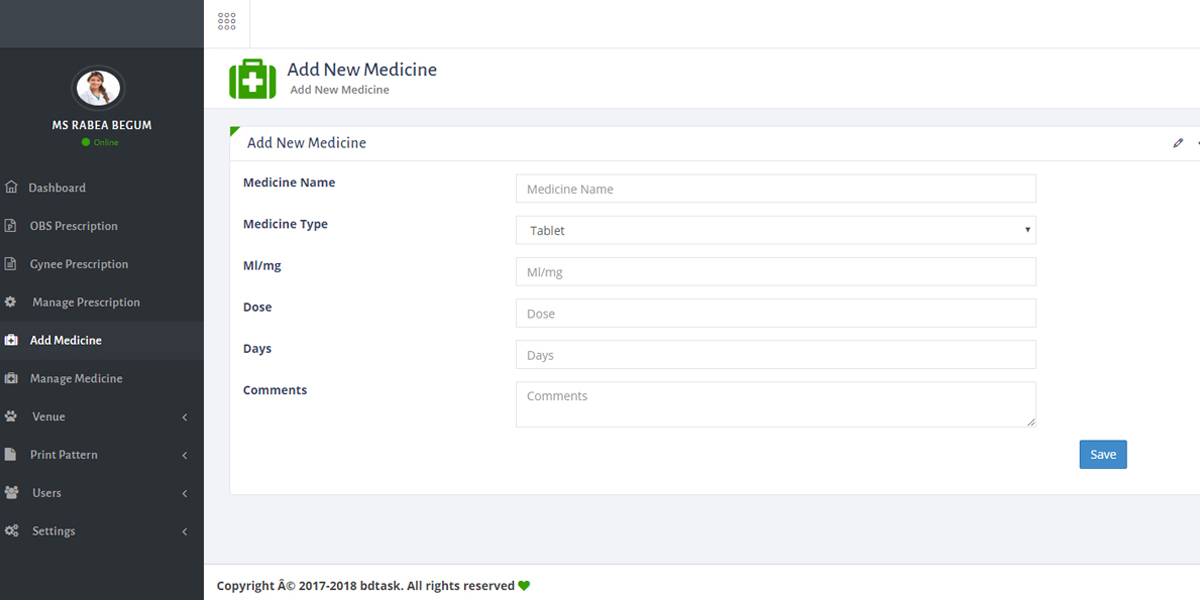Click the Users group icon in sidebar
The image size is (1200, 600).
point(11,493)
